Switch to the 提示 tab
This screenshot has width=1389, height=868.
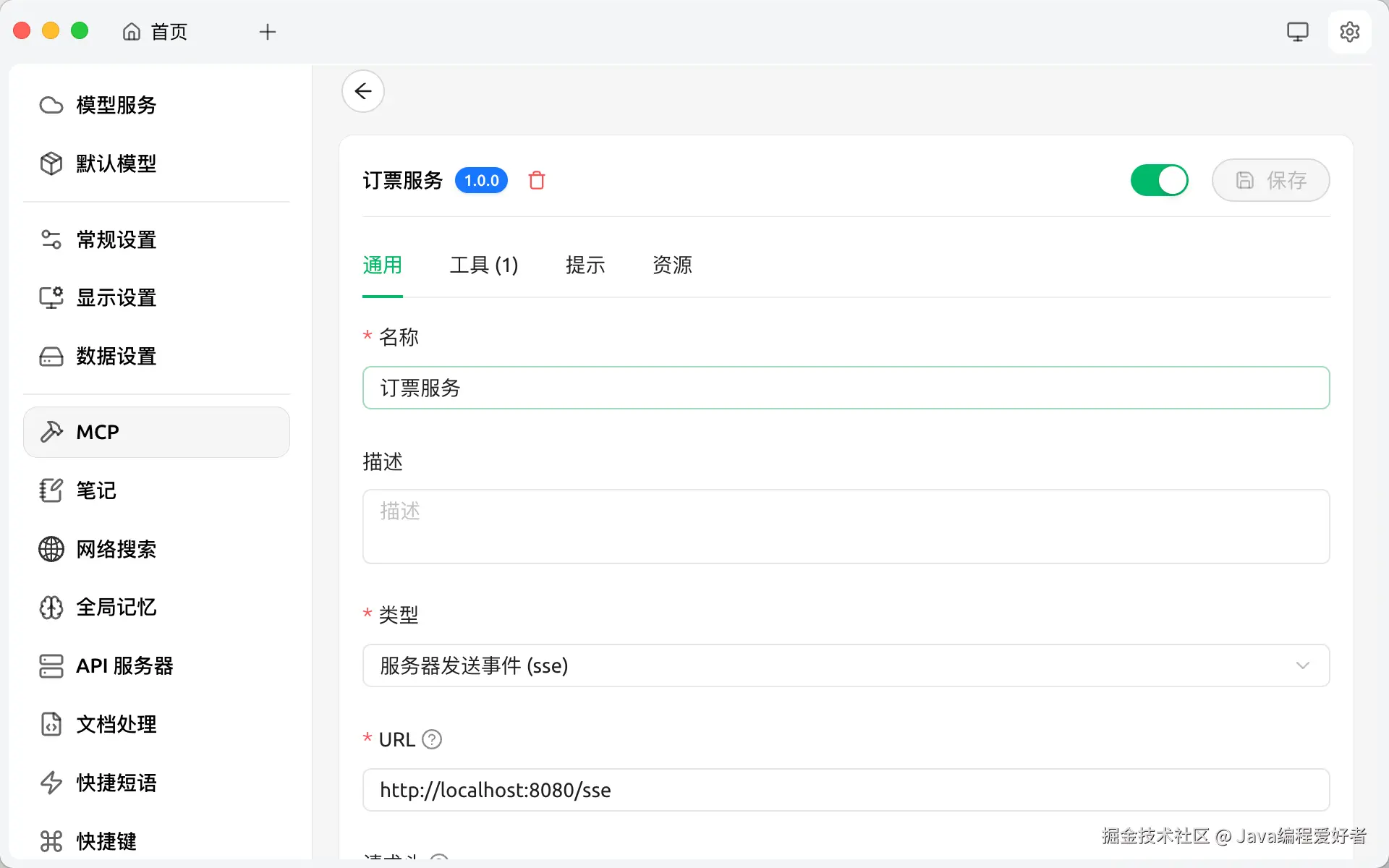[x=585, y=265]
